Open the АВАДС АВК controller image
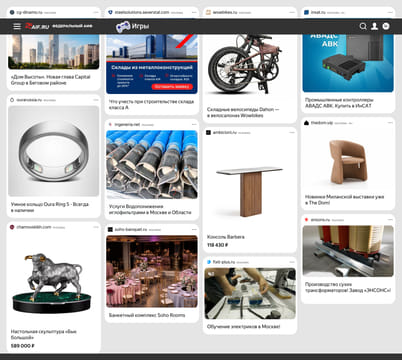This screenshot has width=402, height=360. click(x=348, y=63)
